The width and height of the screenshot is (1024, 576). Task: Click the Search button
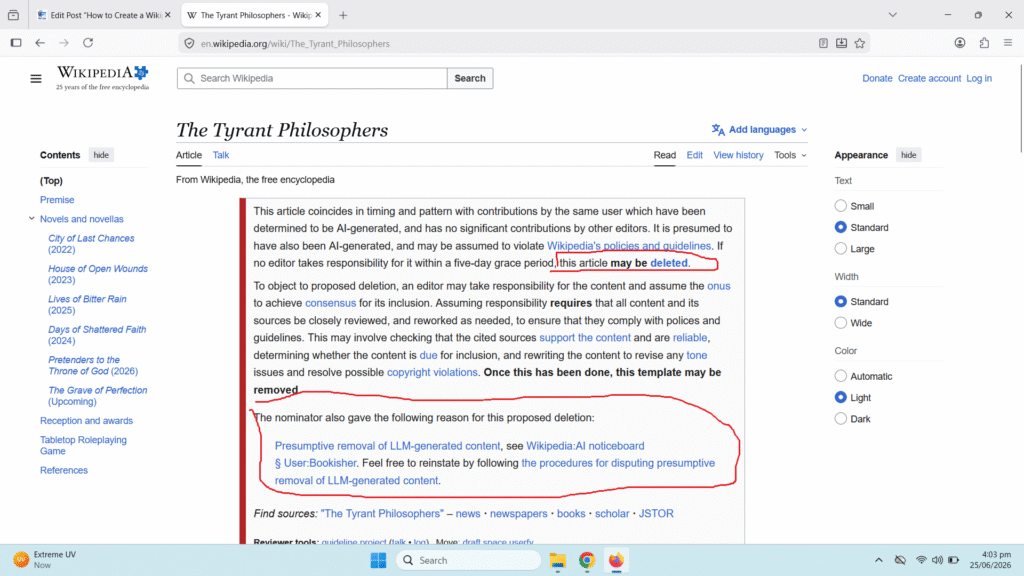click(470, 78)
